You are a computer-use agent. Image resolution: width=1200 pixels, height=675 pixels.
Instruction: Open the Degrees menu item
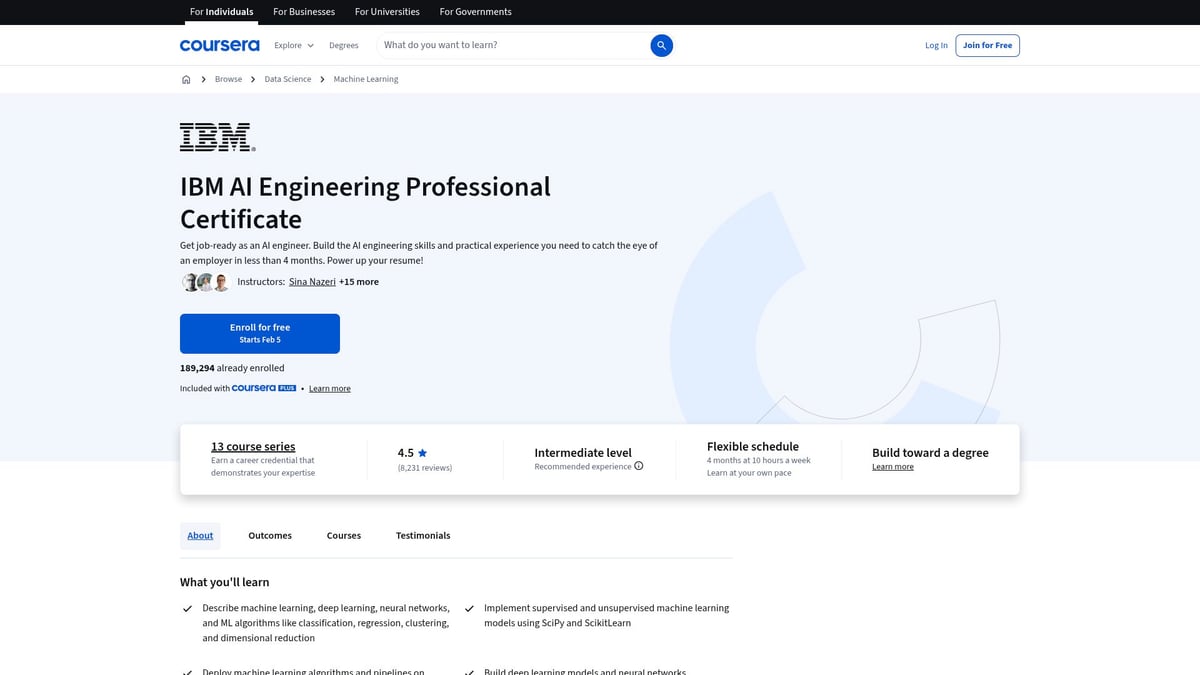click(344, 45)
